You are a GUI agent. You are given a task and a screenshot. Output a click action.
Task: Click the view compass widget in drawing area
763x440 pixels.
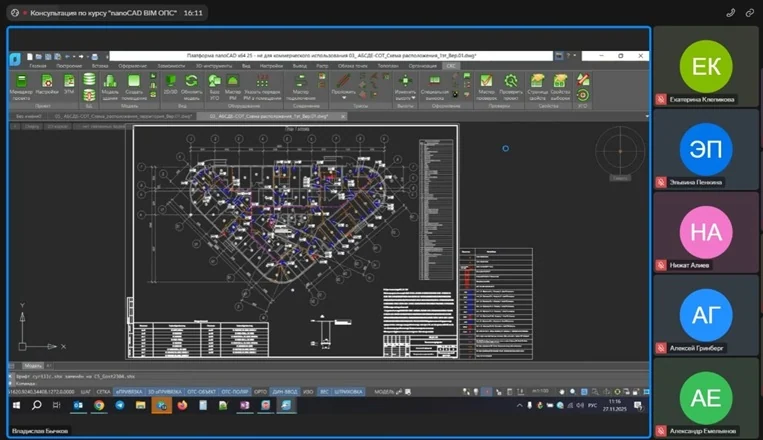619,151
